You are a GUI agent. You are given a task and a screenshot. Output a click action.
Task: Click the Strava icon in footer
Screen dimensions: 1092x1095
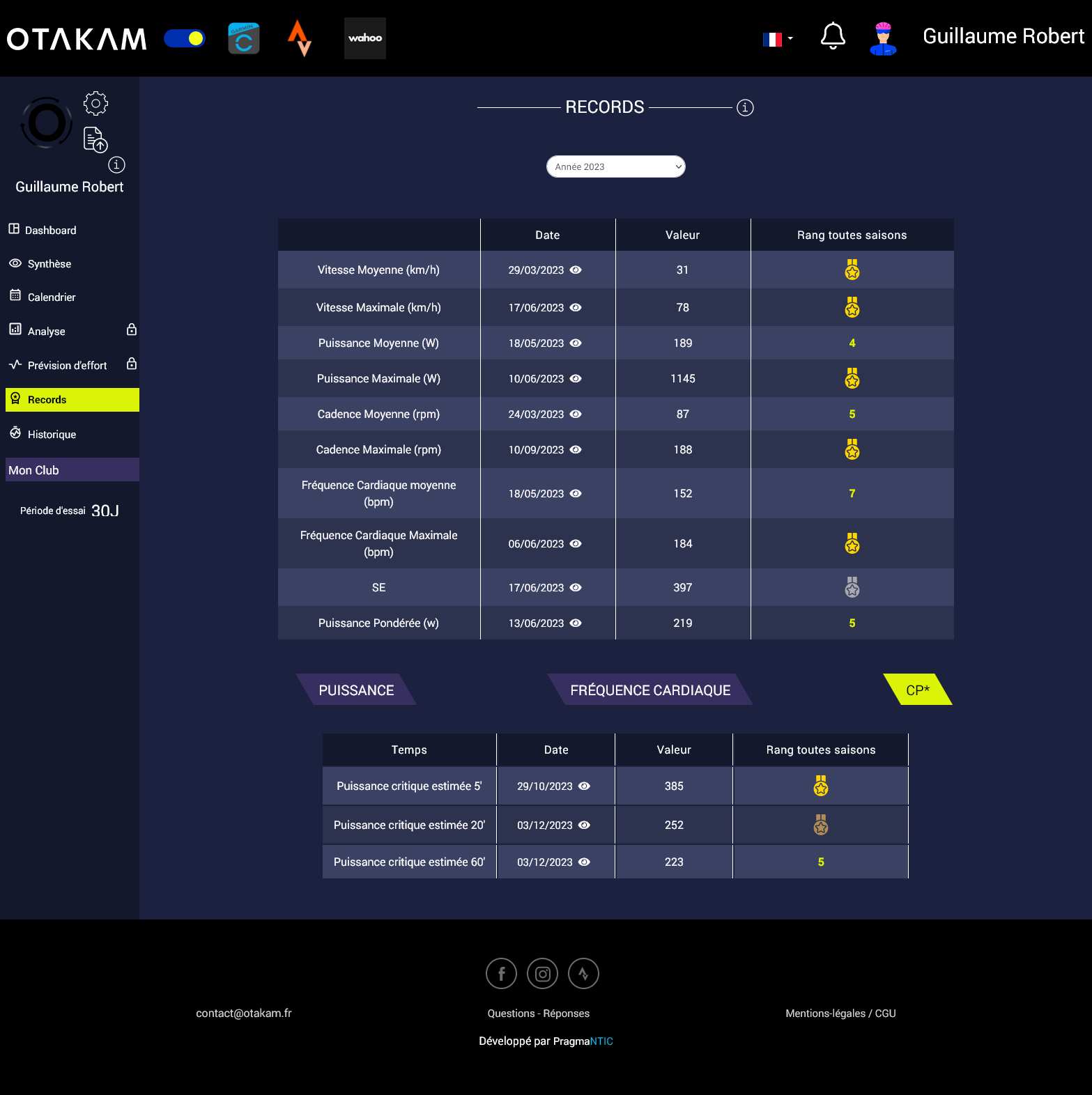tap(583, 973)
